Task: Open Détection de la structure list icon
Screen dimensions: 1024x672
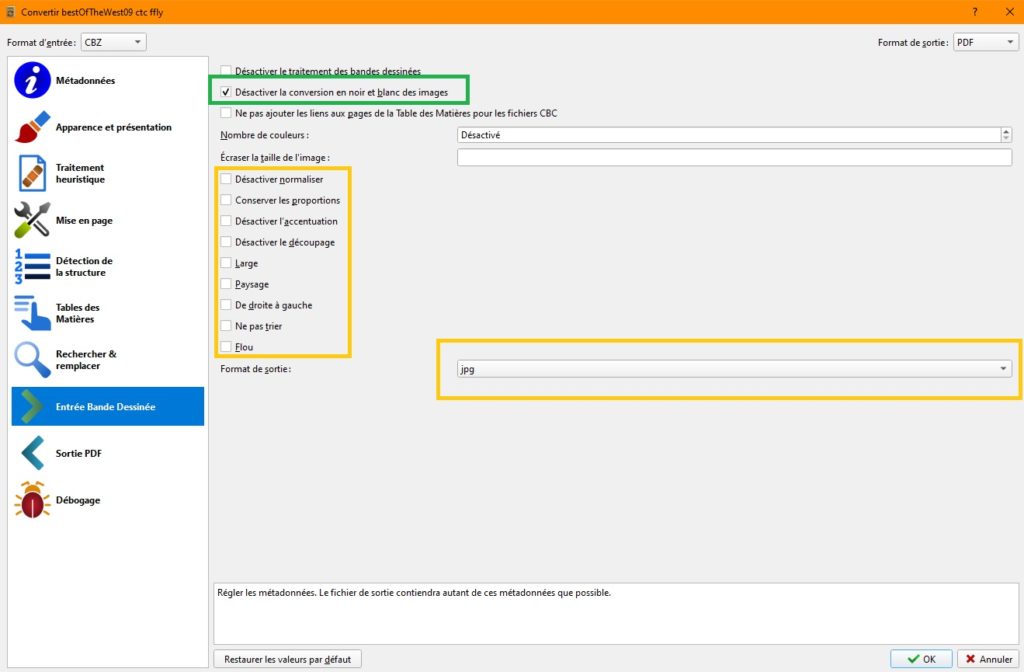Action: [32, 267]
